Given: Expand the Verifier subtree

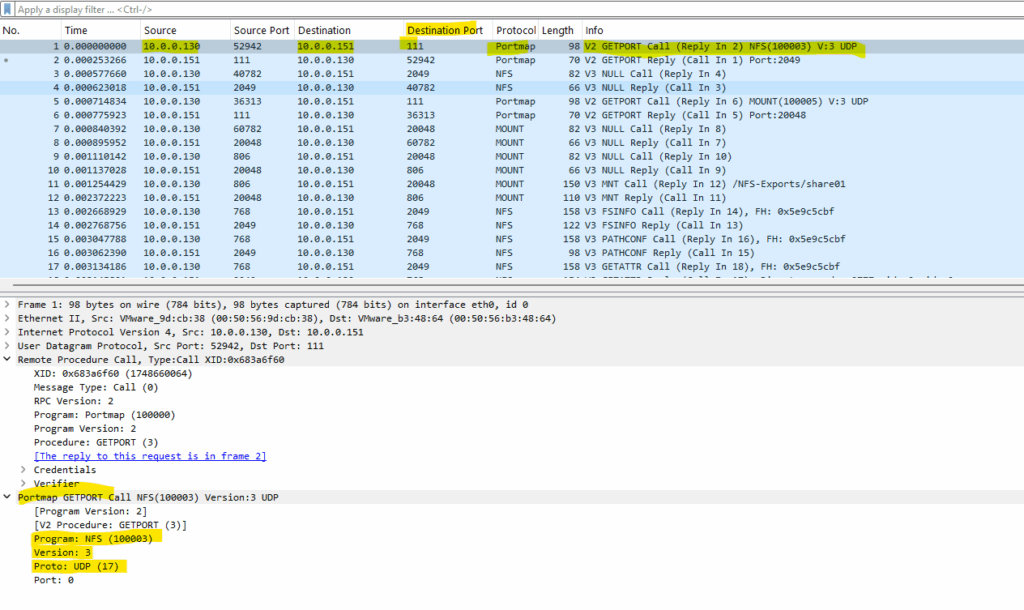Looking at the screenshot, I should coord(24,483).
